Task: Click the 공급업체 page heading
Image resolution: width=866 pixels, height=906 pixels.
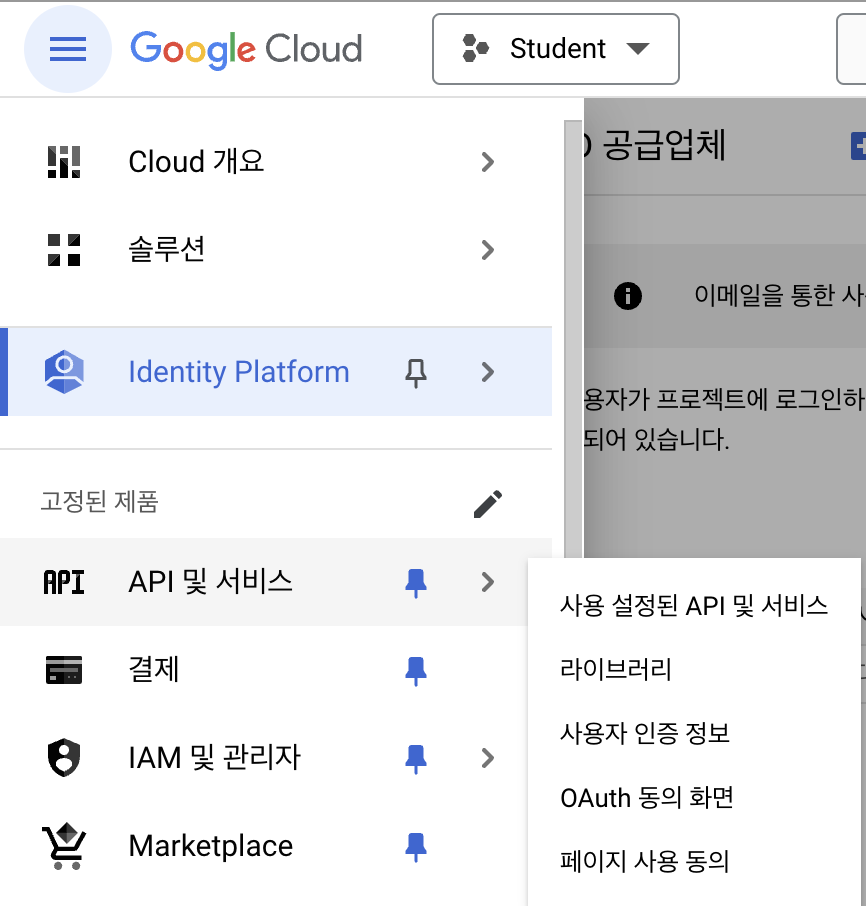Action: (x=664, y=145)
